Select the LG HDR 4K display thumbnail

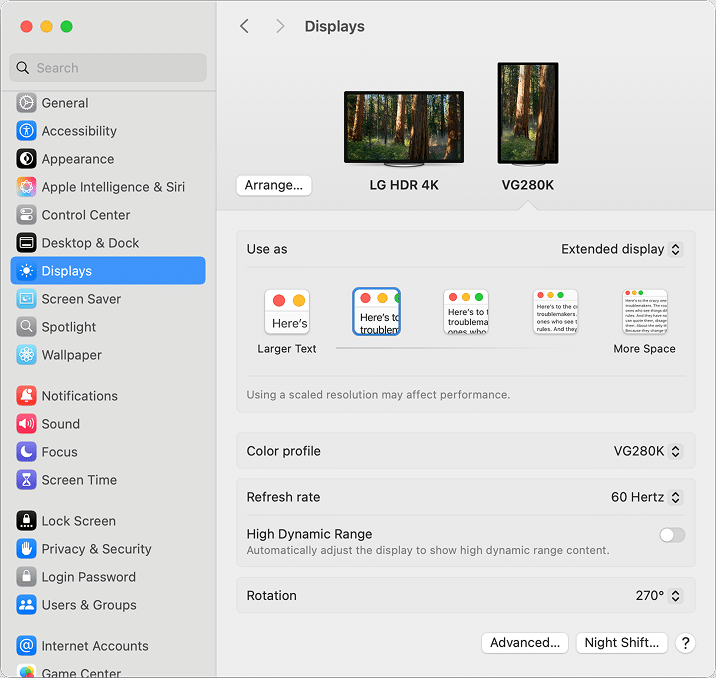[404, 128]
